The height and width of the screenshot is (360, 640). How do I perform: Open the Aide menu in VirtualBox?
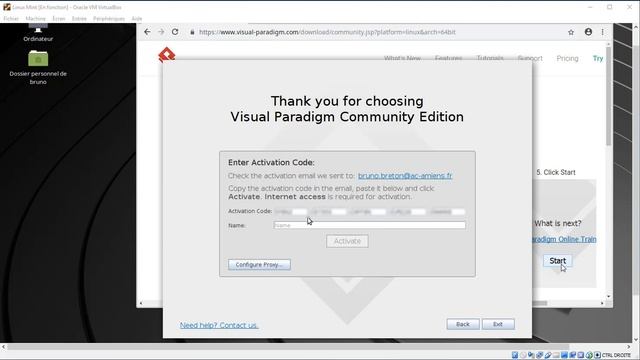(137, 18)
